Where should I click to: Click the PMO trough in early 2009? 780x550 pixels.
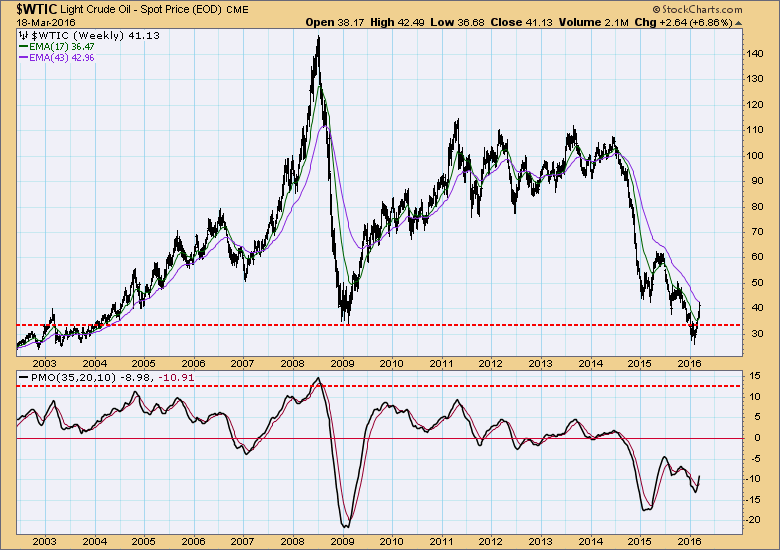pos(346,526)
